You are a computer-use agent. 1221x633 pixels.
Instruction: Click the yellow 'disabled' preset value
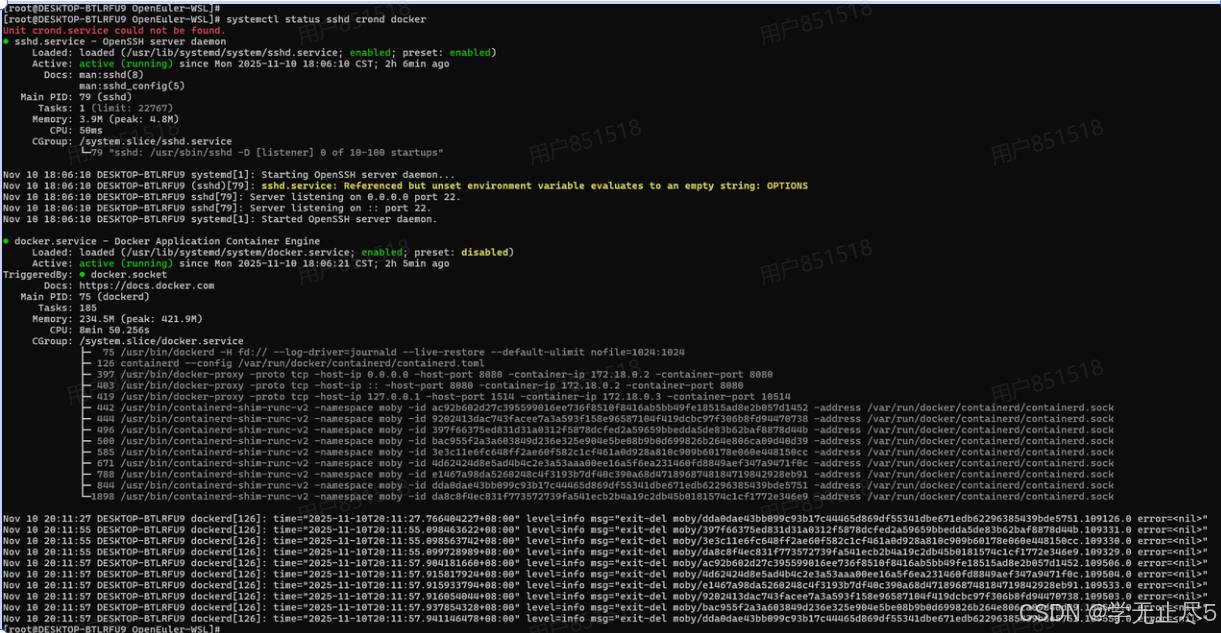pos(487,253)
